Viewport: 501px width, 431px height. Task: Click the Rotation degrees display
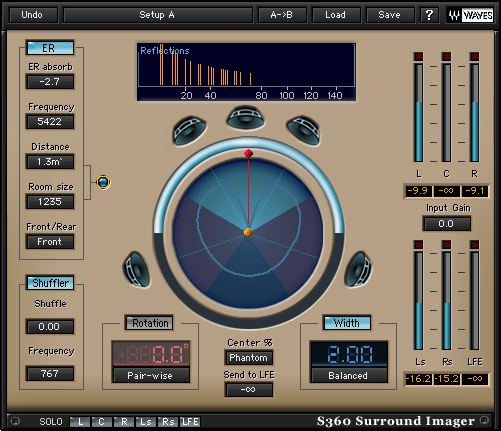coord(151,353)
